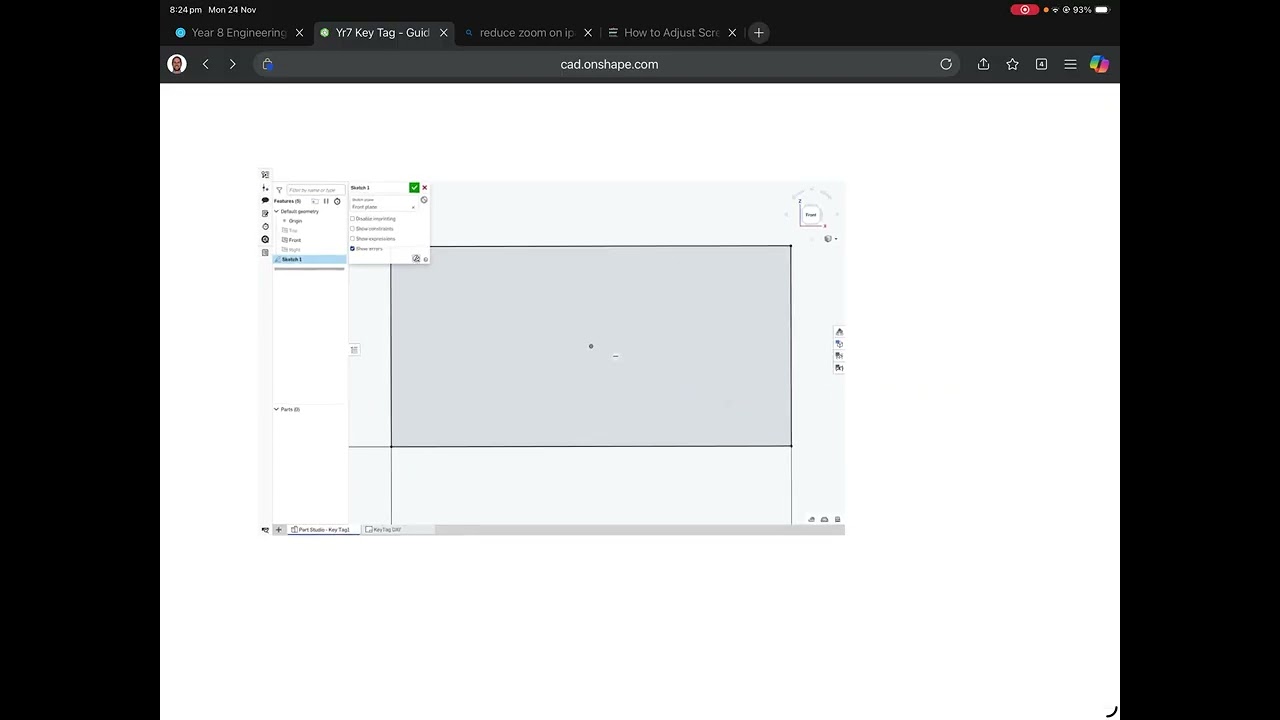Open sketch dialog help icon
The image size is (1280, 720).
coord(426,259)
